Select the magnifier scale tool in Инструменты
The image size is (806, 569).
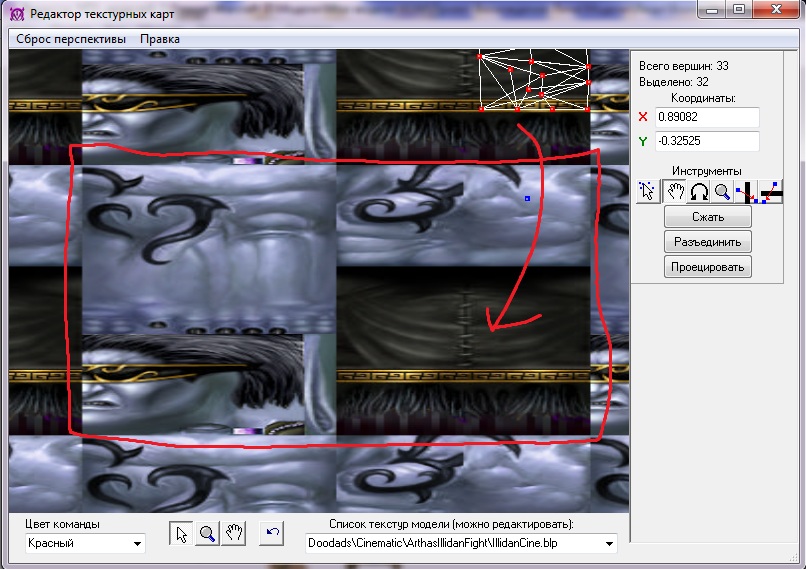[723, 192]
